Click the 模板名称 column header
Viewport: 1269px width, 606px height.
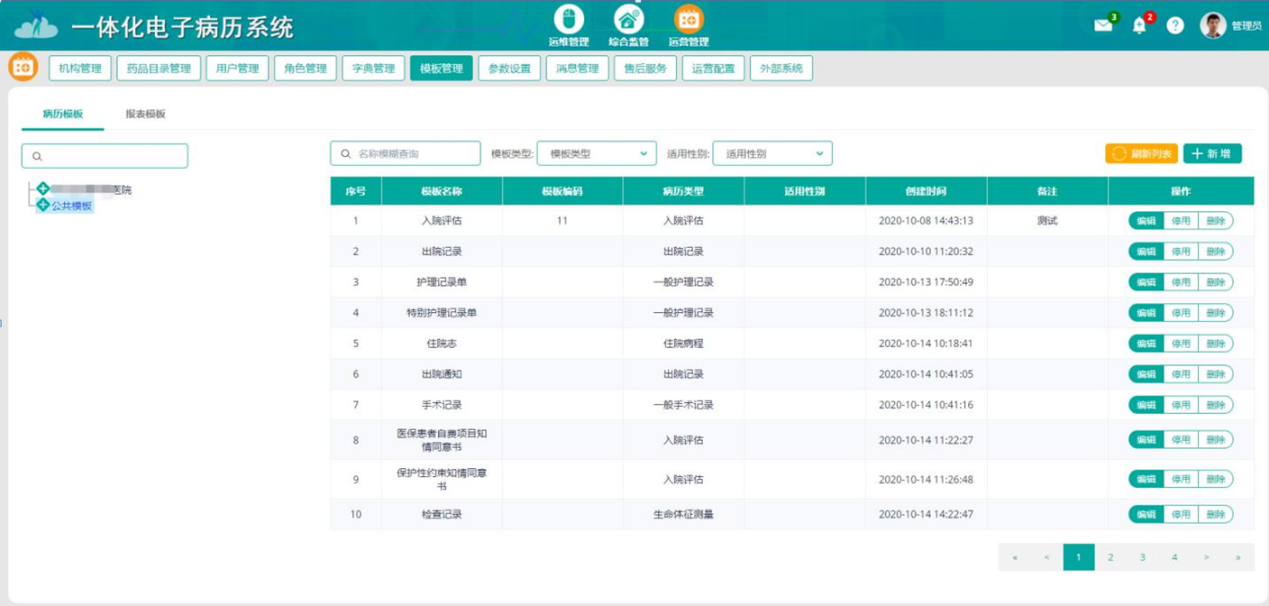click(441, 191)
